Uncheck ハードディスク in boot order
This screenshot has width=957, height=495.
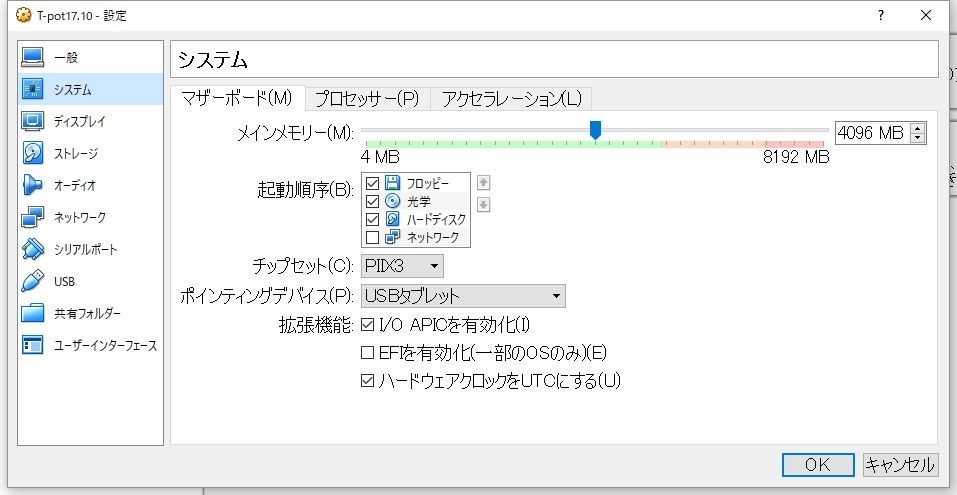pos(372,219)
